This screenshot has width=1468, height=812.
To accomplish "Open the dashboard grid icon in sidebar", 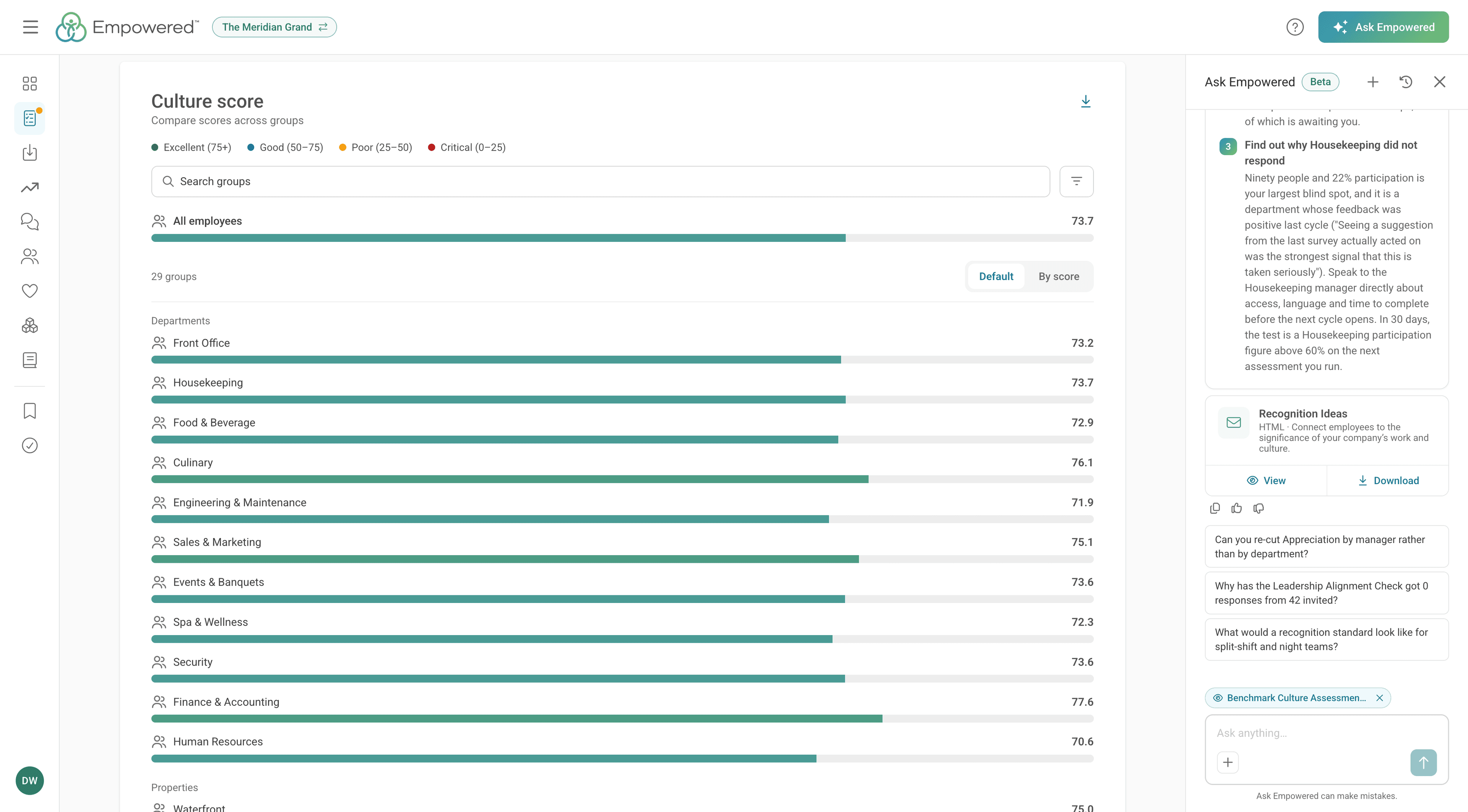I will 30,84.
